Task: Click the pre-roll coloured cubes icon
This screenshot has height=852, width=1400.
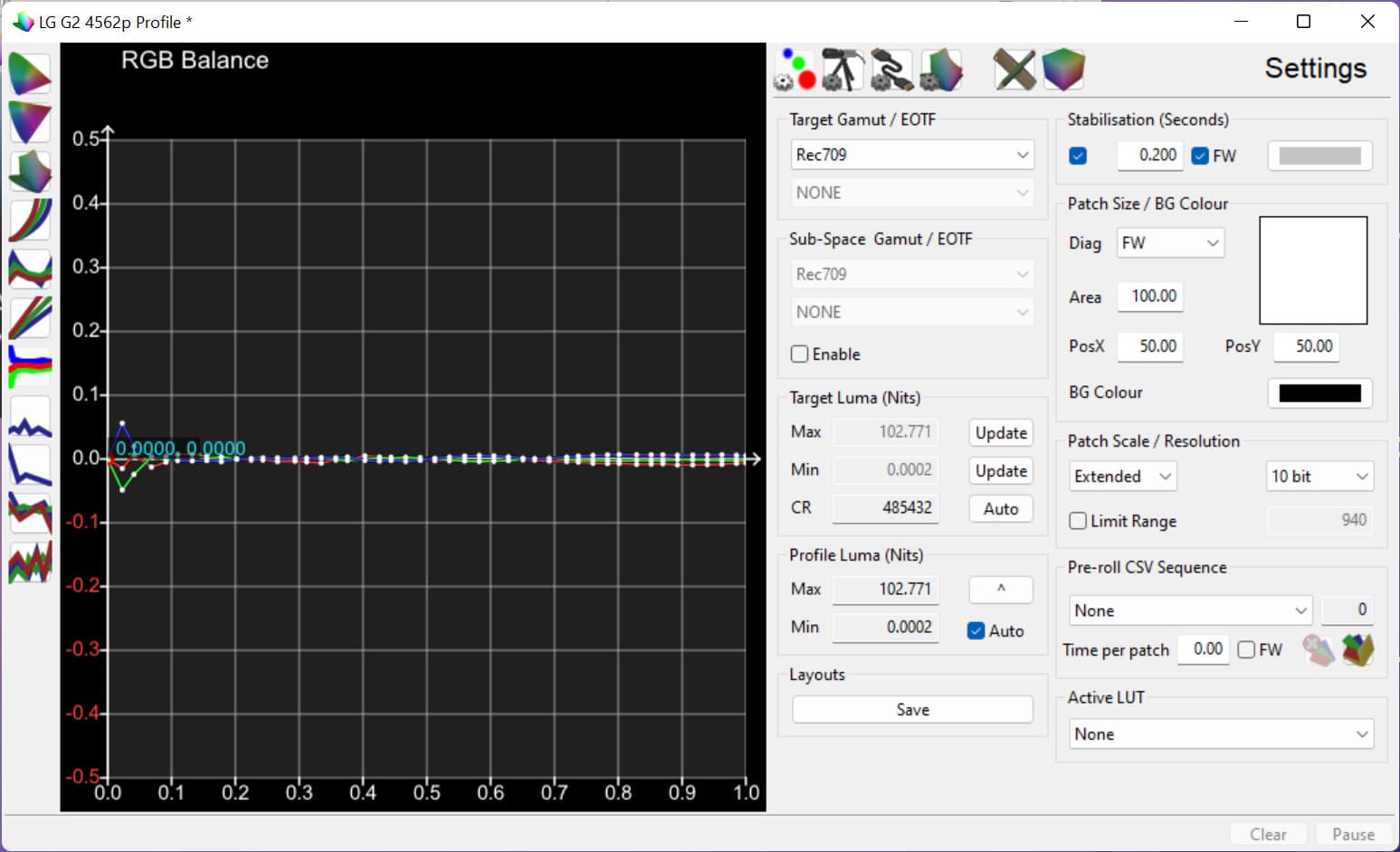Action: coord(1357,649)
